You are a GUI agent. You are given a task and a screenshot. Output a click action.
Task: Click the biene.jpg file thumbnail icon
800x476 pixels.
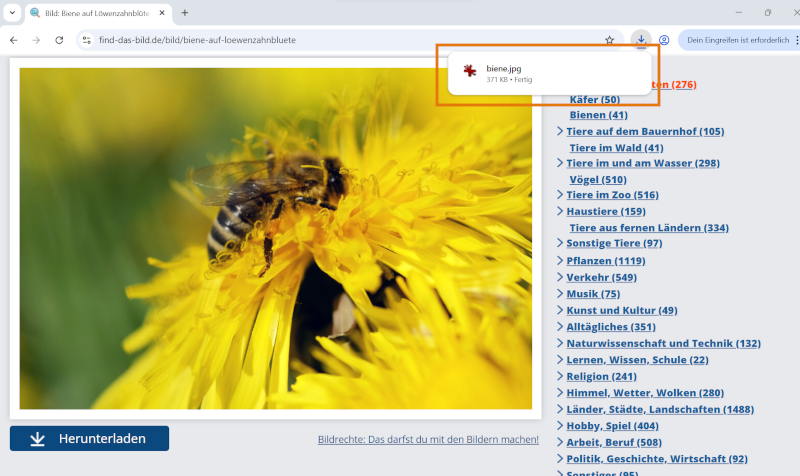click(468, 72)
